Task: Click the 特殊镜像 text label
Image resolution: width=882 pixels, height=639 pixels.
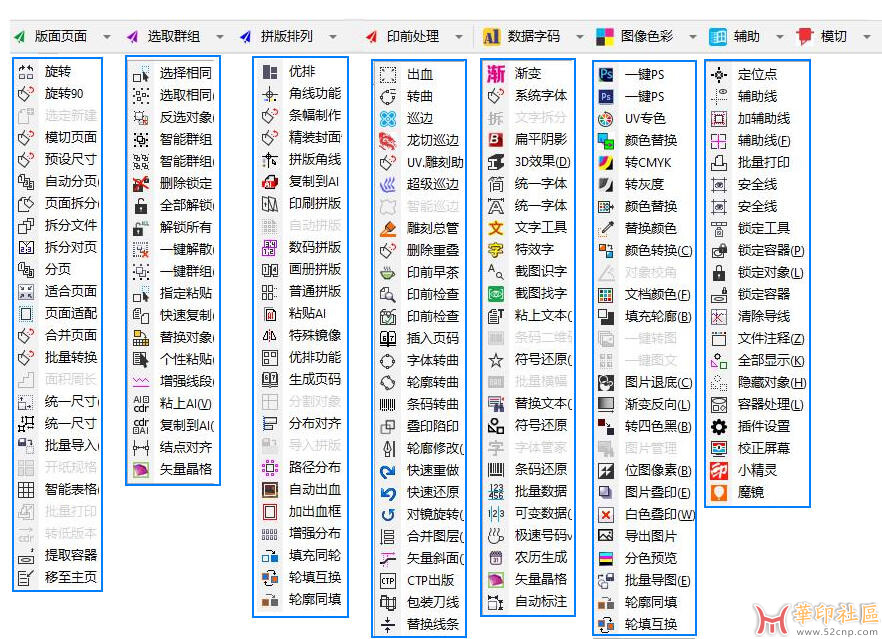Action: tap(315, 335)
